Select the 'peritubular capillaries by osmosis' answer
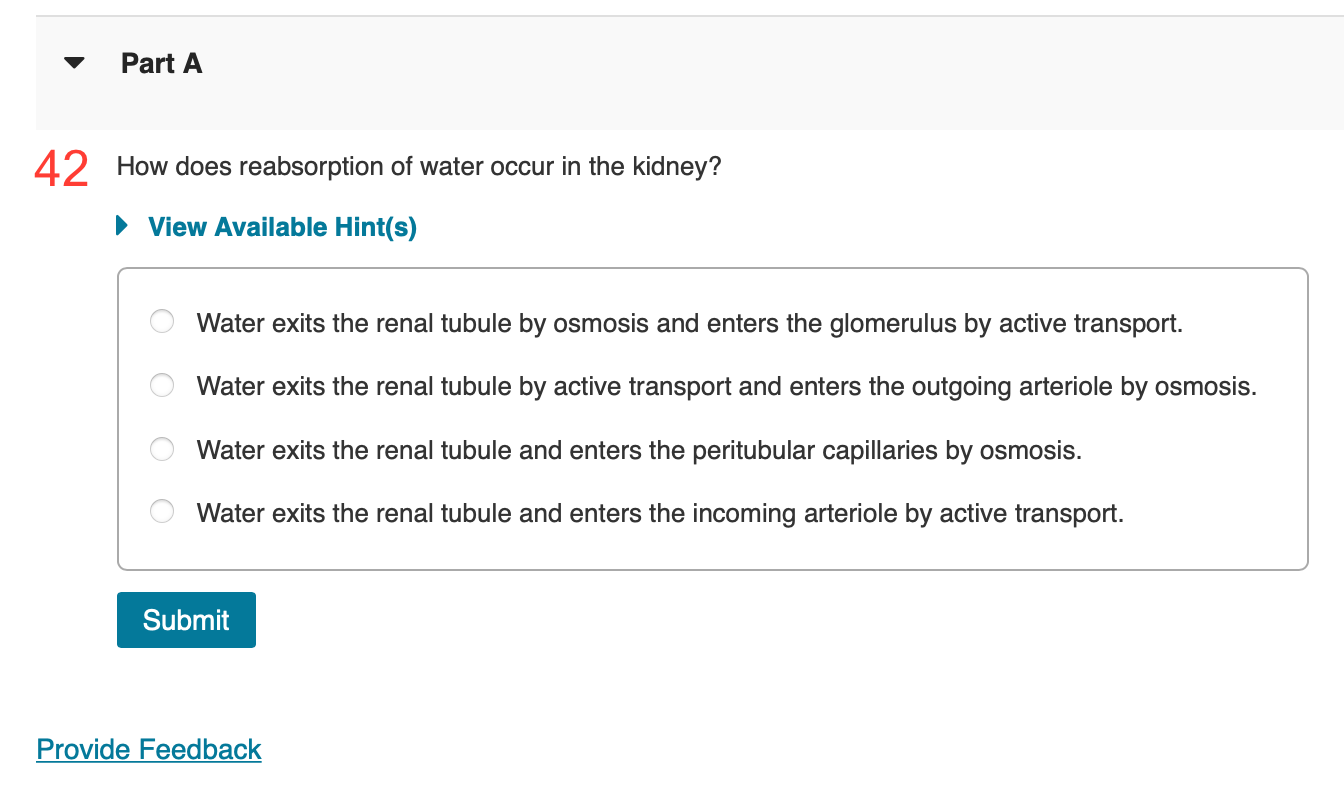Viewport: 1344px width, 802px height. tap(161, 449)
